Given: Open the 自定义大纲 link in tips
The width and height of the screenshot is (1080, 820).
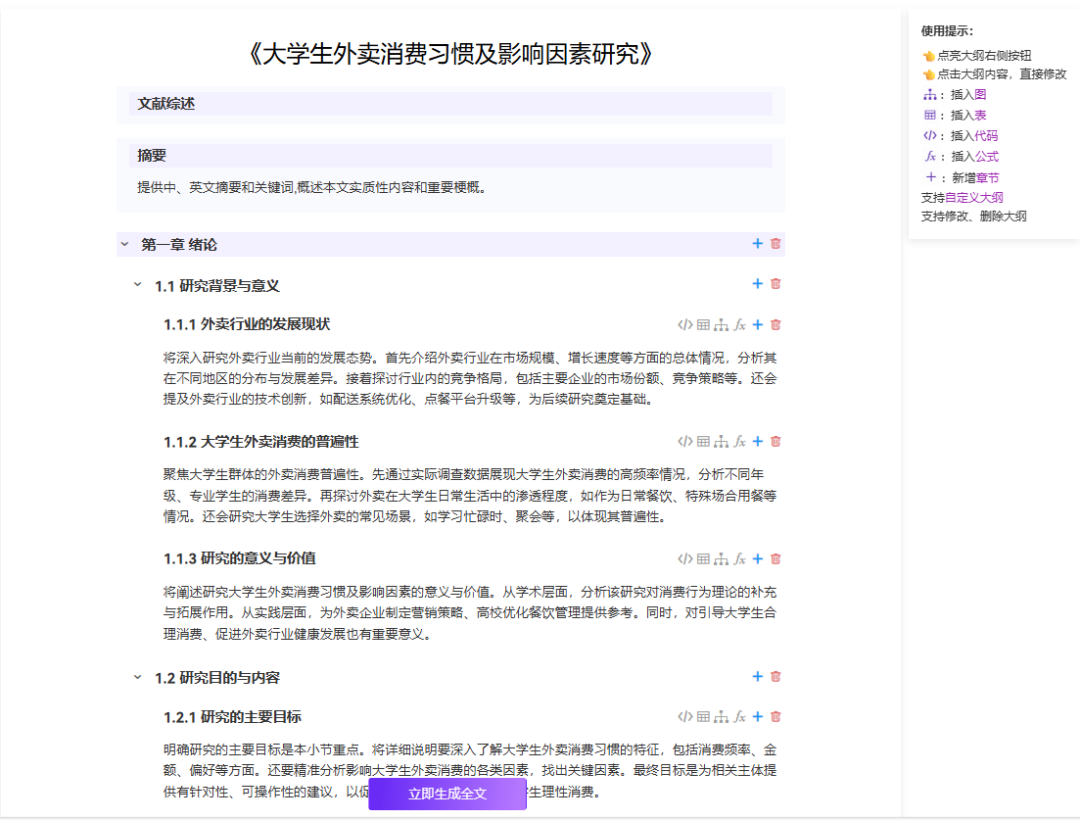Looking at the screenshot, I should (974, 197).
